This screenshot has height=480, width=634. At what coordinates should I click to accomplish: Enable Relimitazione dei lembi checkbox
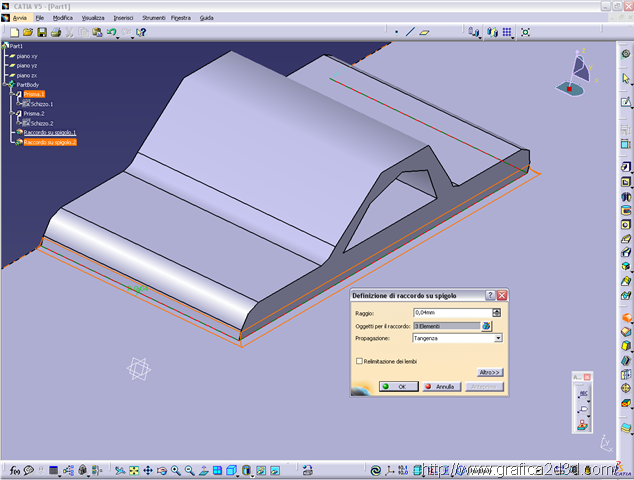tap(359, 360)
